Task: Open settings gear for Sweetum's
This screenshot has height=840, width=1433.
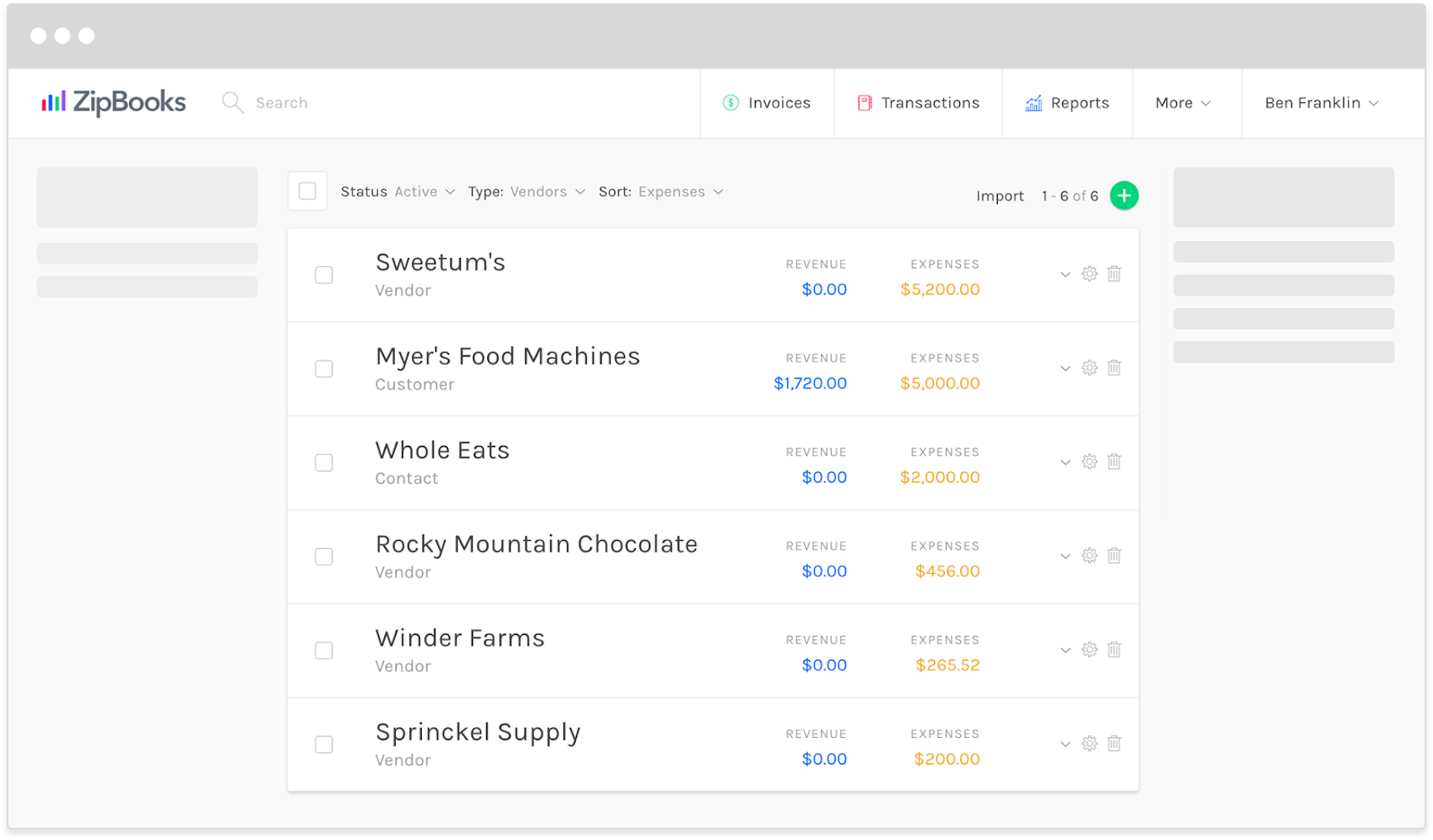Action: pos(1089,274)
